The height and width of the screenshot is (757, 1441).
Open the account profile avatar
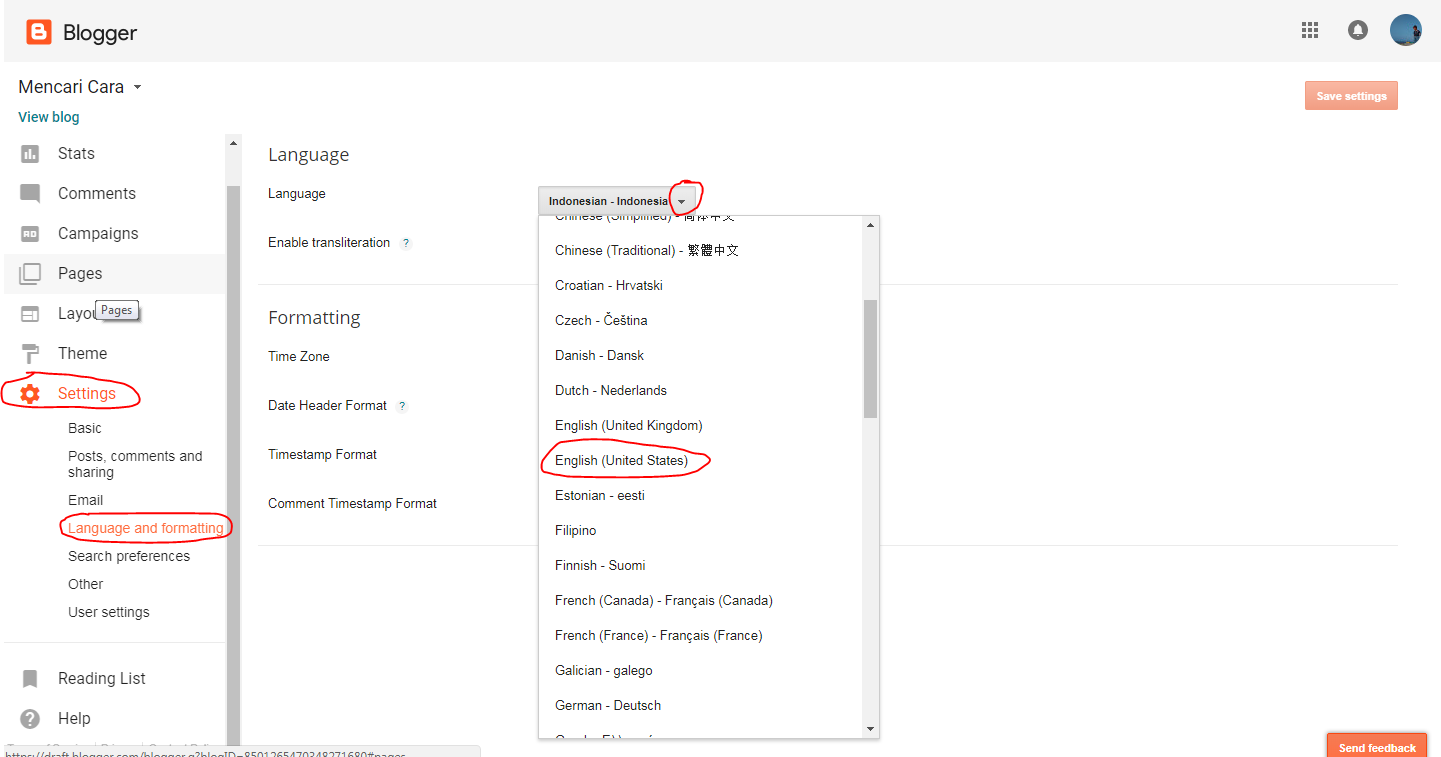(x=1406, y=30)
